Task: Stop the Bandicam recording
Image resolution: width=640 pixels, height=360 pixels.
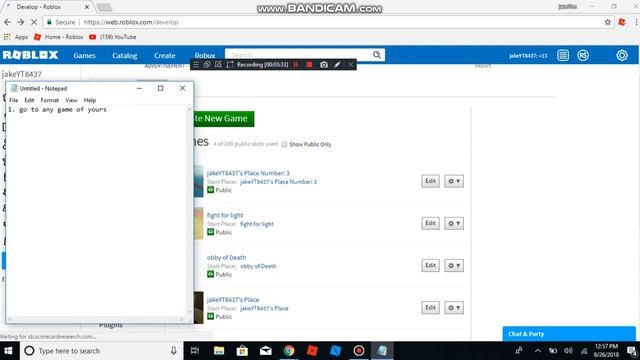Action: 309,64
